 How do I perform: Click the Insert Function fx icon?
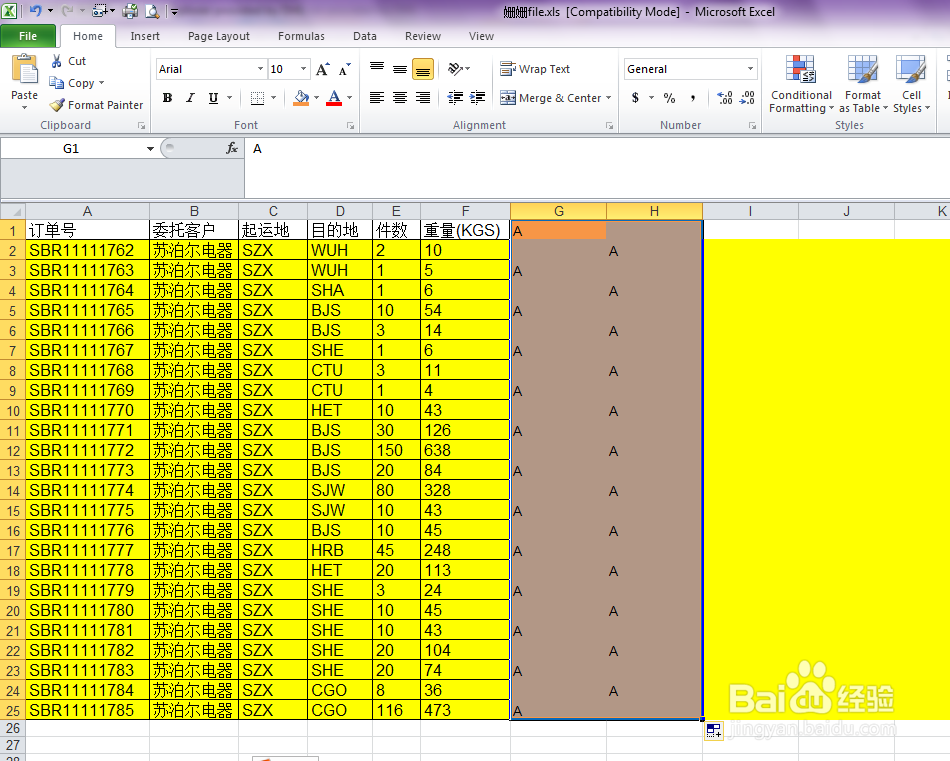231,148
